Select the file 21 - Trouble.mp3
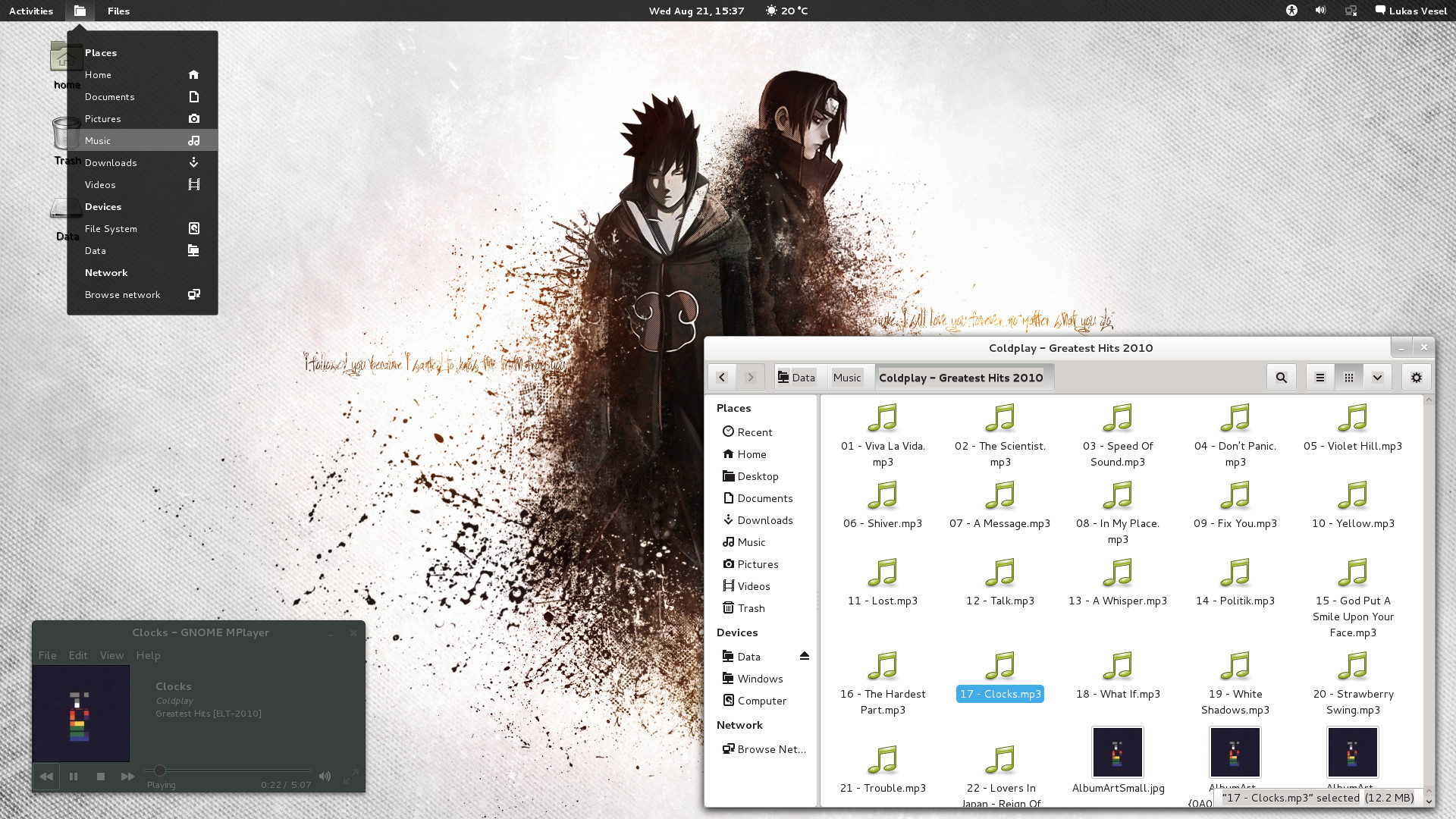Image resolution: width=1456 pixels, height=819 pixels. tap(883, 770)
